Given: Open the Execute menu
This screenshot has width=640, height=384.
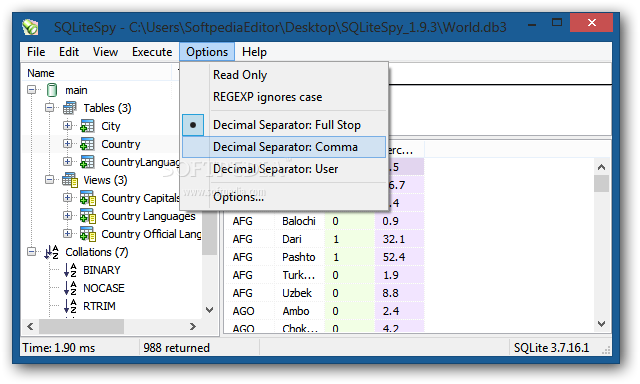Looking at the screenshot, I should tap(152, 52).
